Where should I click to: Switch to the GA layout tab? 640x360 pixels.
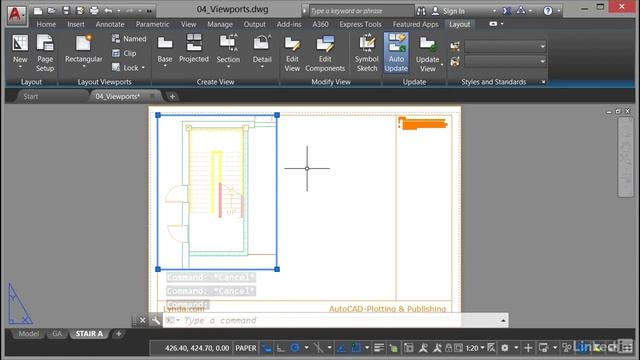point(57,333)
